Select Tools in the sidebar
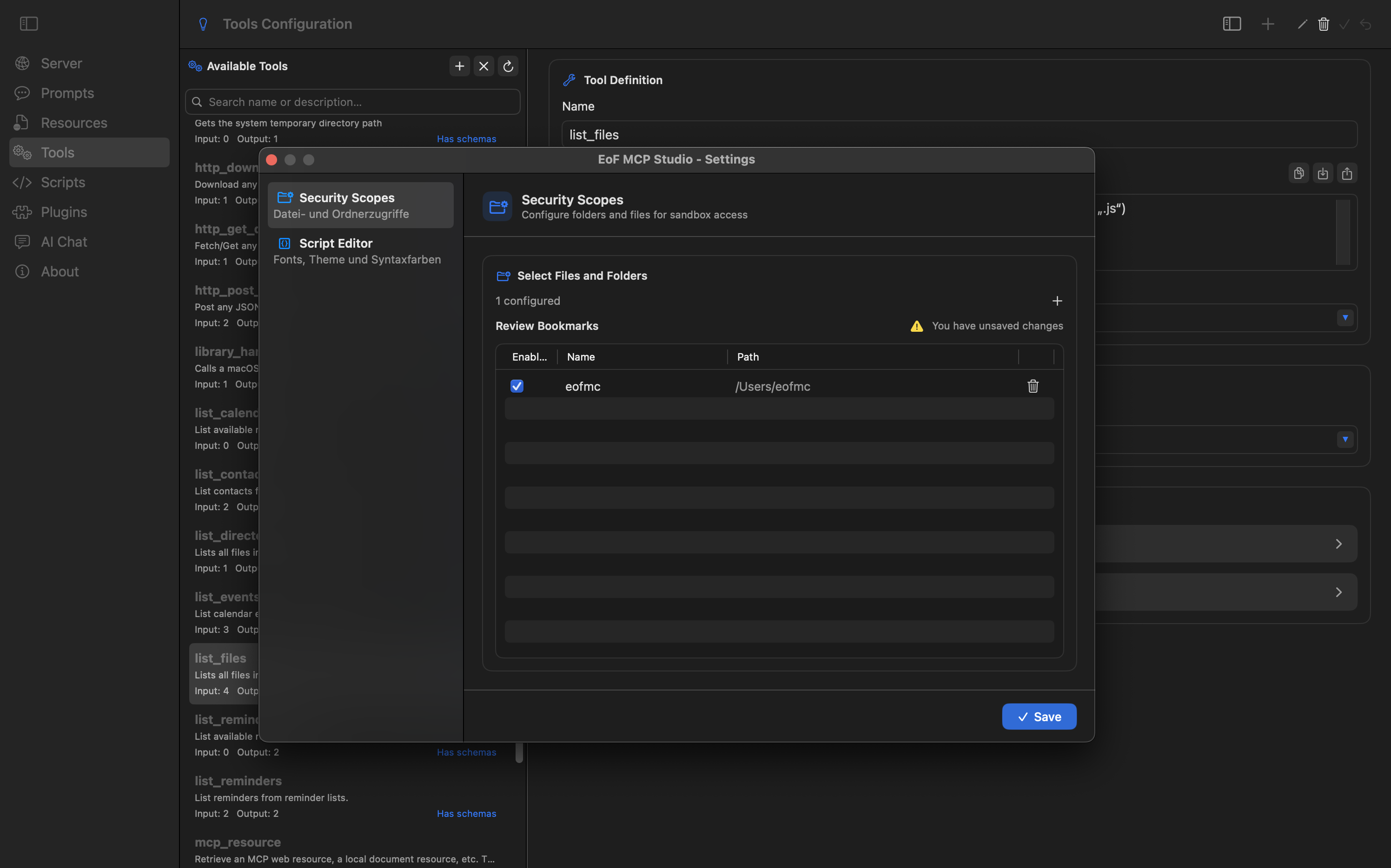This screenshot has height=868, width=1391. [x=89, y=152]
